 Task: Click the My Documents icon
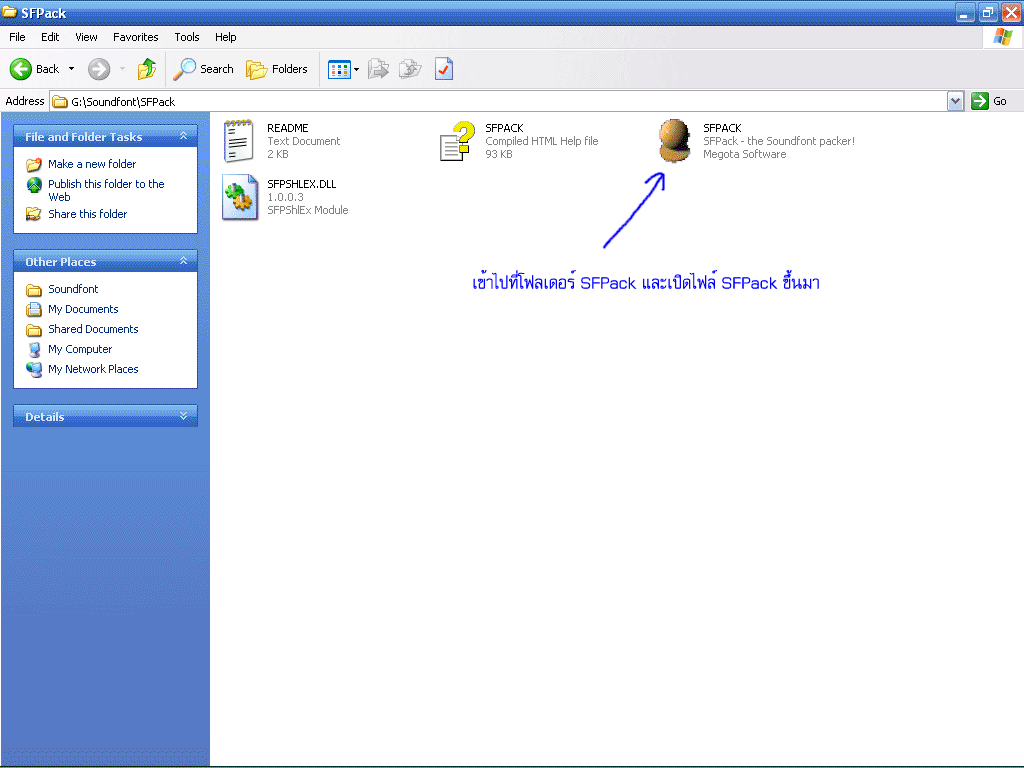coord(34,310)
